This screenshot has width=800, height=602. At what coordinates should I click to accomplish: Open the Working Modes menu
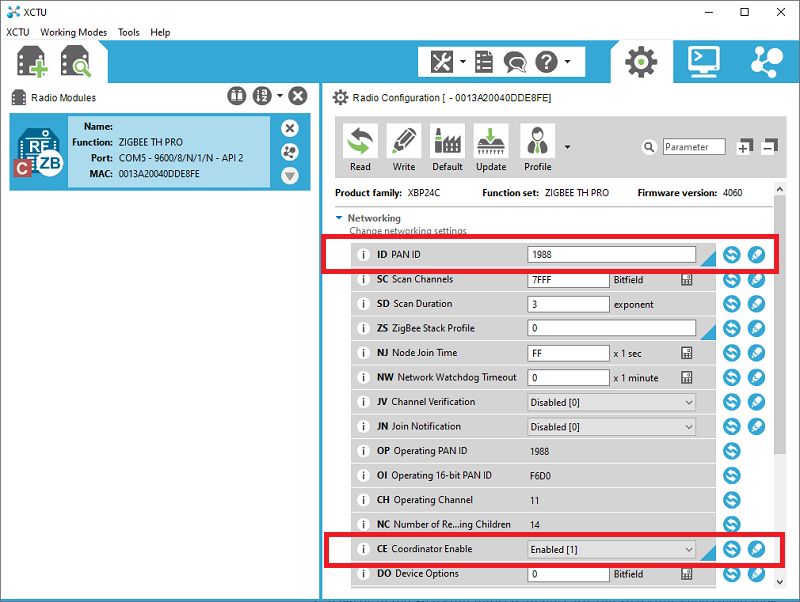click(x=73, y=32)
